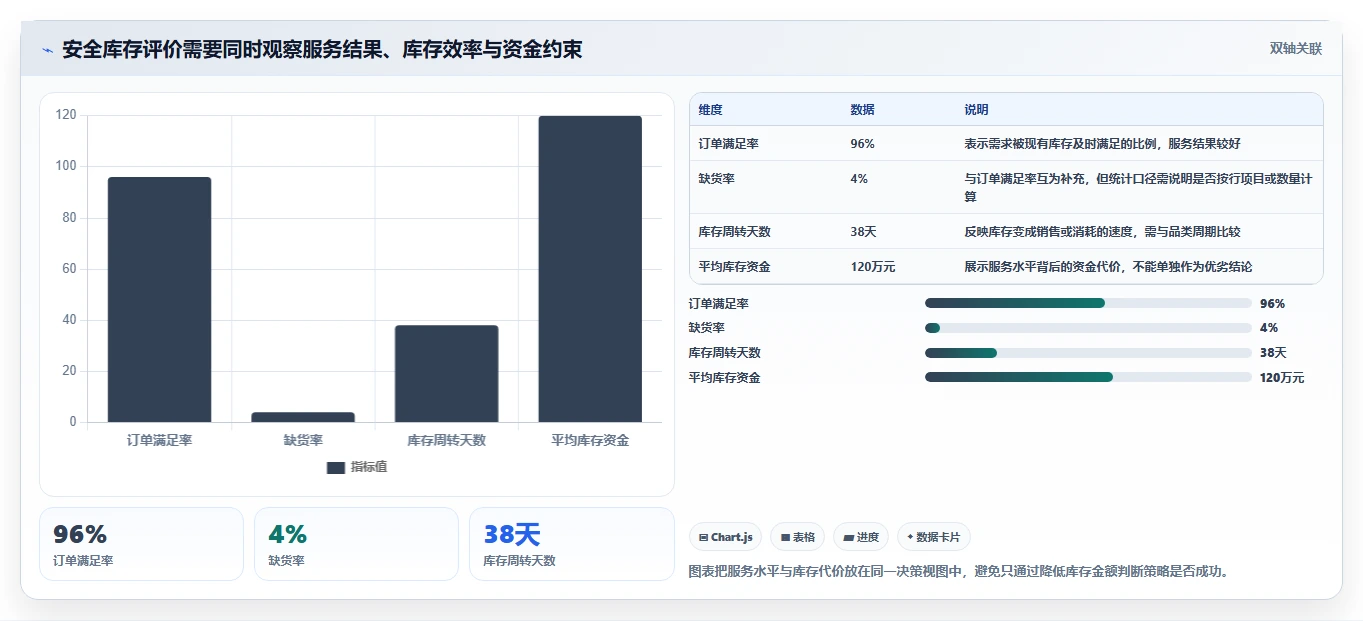The width and height of the screenshot is (1363, 621).
Task: Click the 数据 table column header
Action: (x=862, y=110)
